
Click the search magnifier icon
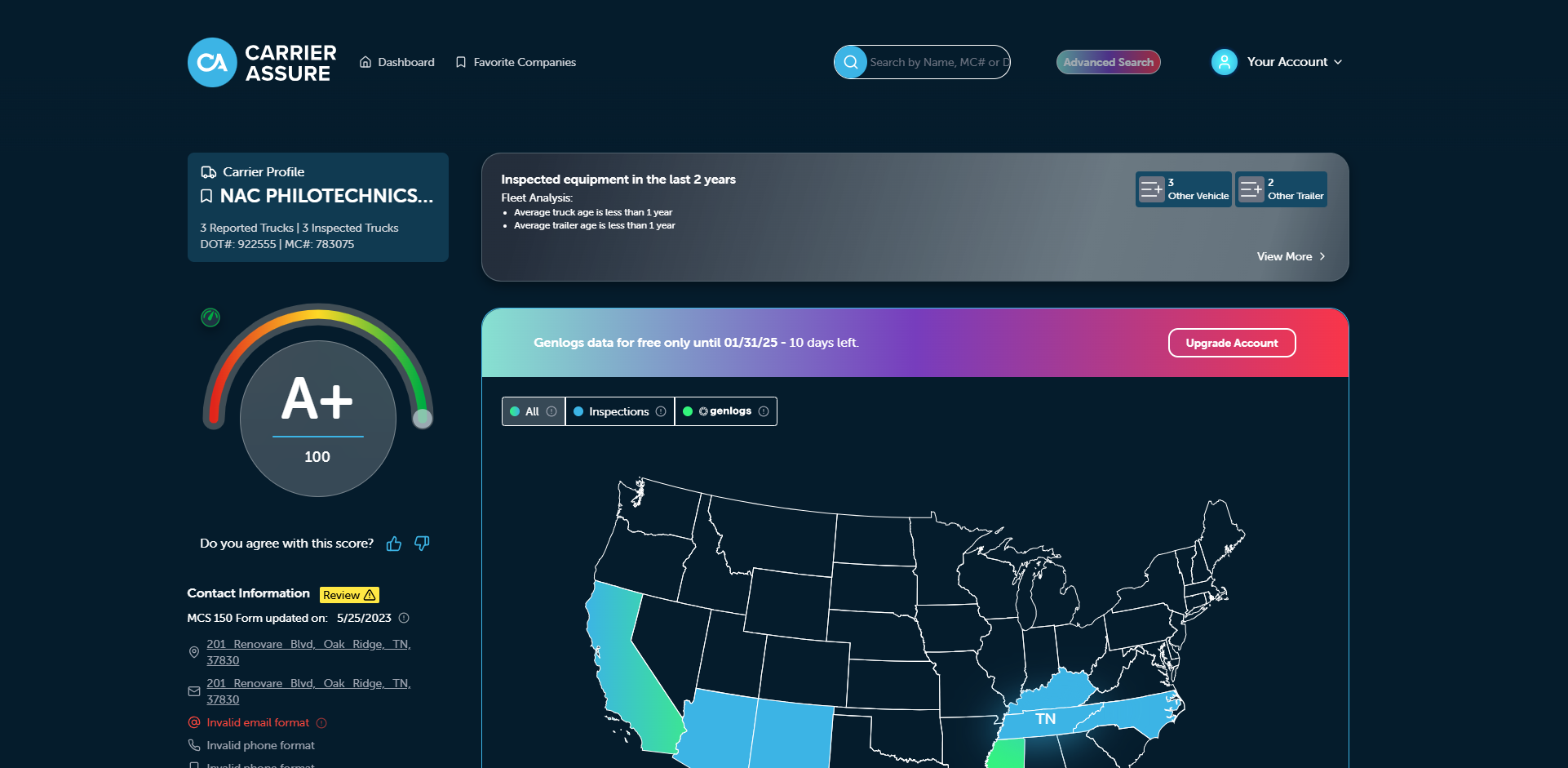point(850,62)
